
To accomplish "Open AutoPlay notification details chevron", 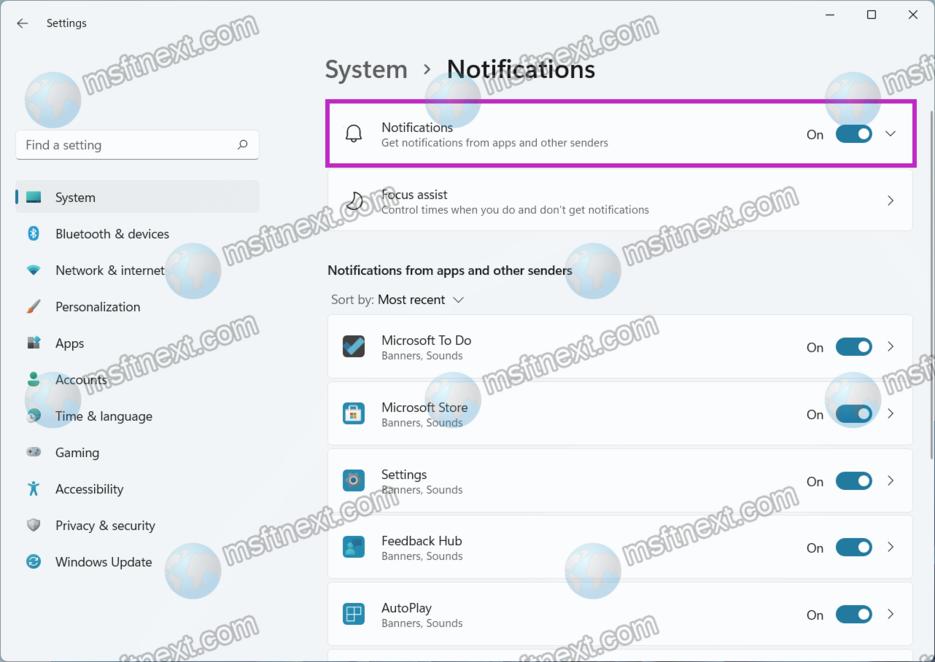I will tap(890, 614).
